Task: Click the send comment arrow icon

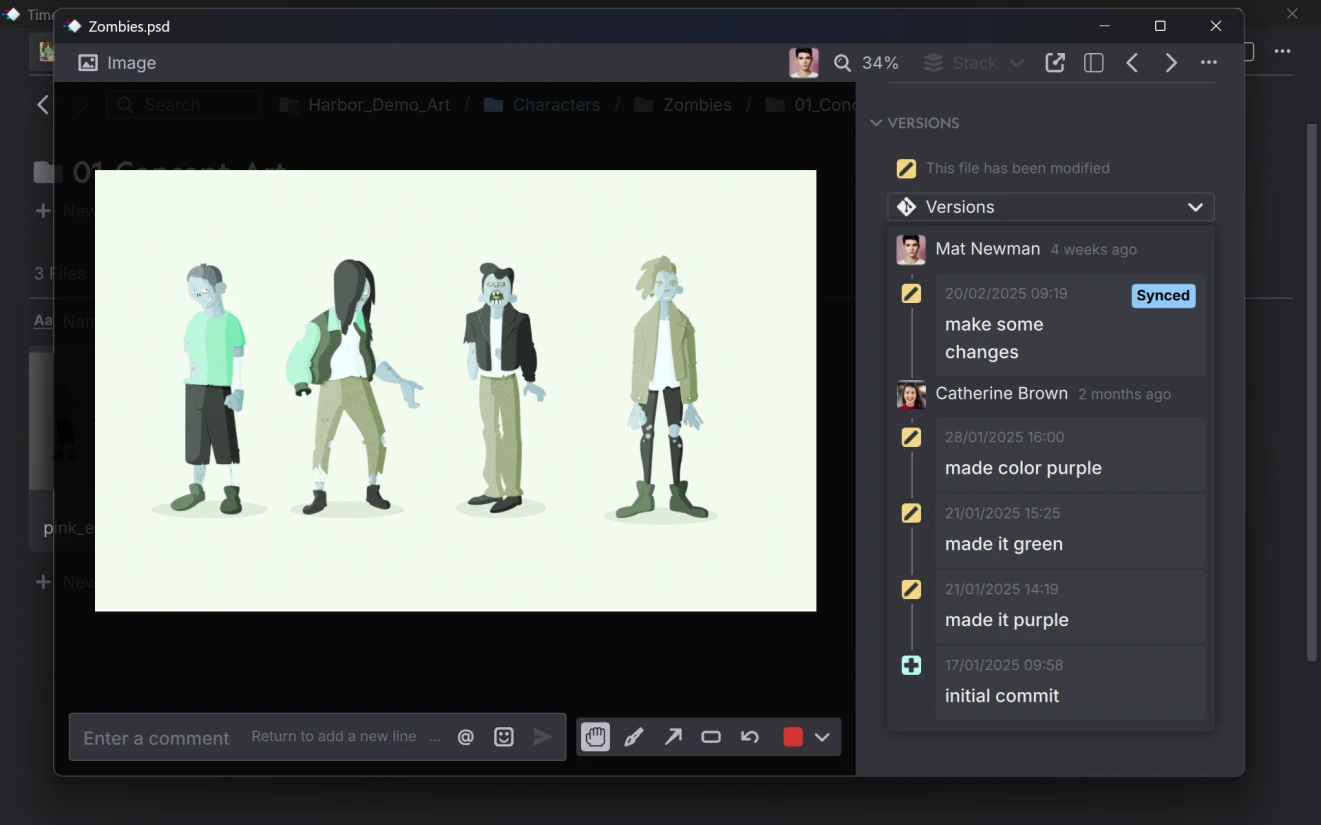Action: (542, 737)
